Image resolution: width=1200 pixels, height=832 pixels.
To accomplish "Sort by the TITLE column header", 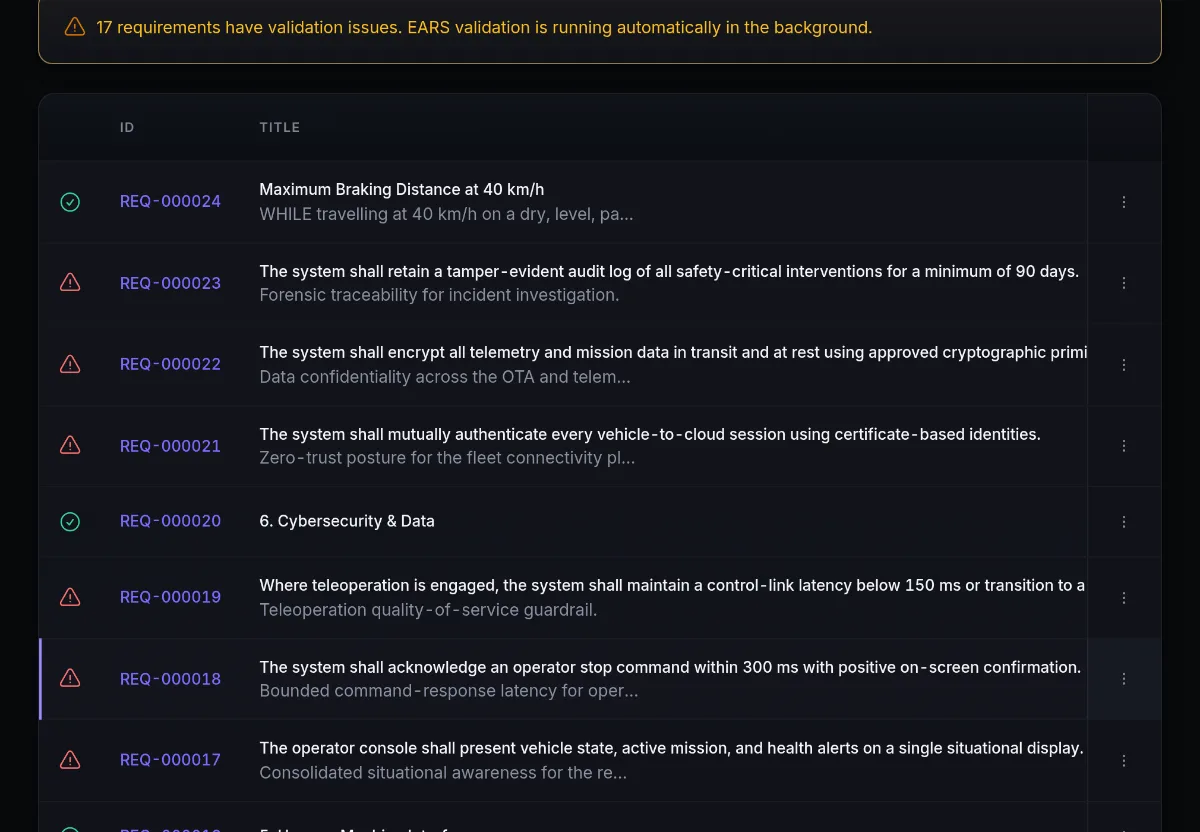I will click(280, 127).
